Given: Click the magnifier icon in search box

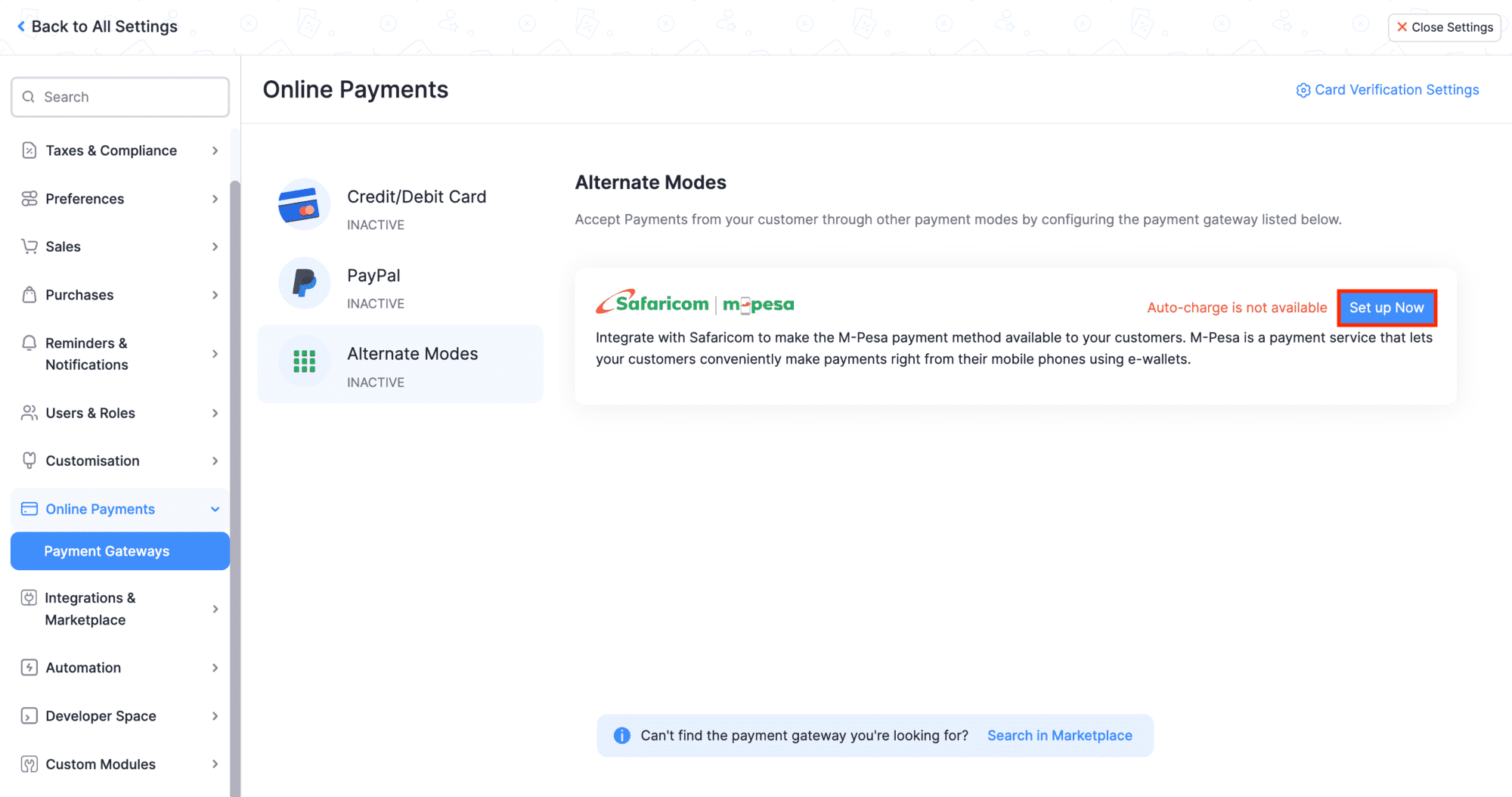Looking at the screenshot, I should coord(29,97).
